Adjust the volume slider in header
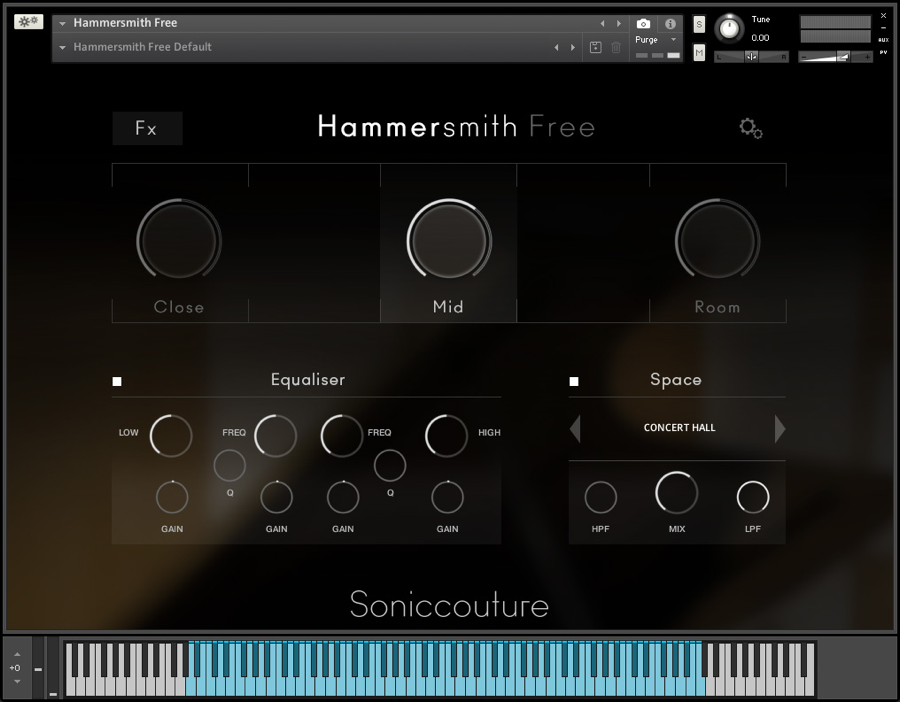The image size is (900, 702). tap(836, 57)
